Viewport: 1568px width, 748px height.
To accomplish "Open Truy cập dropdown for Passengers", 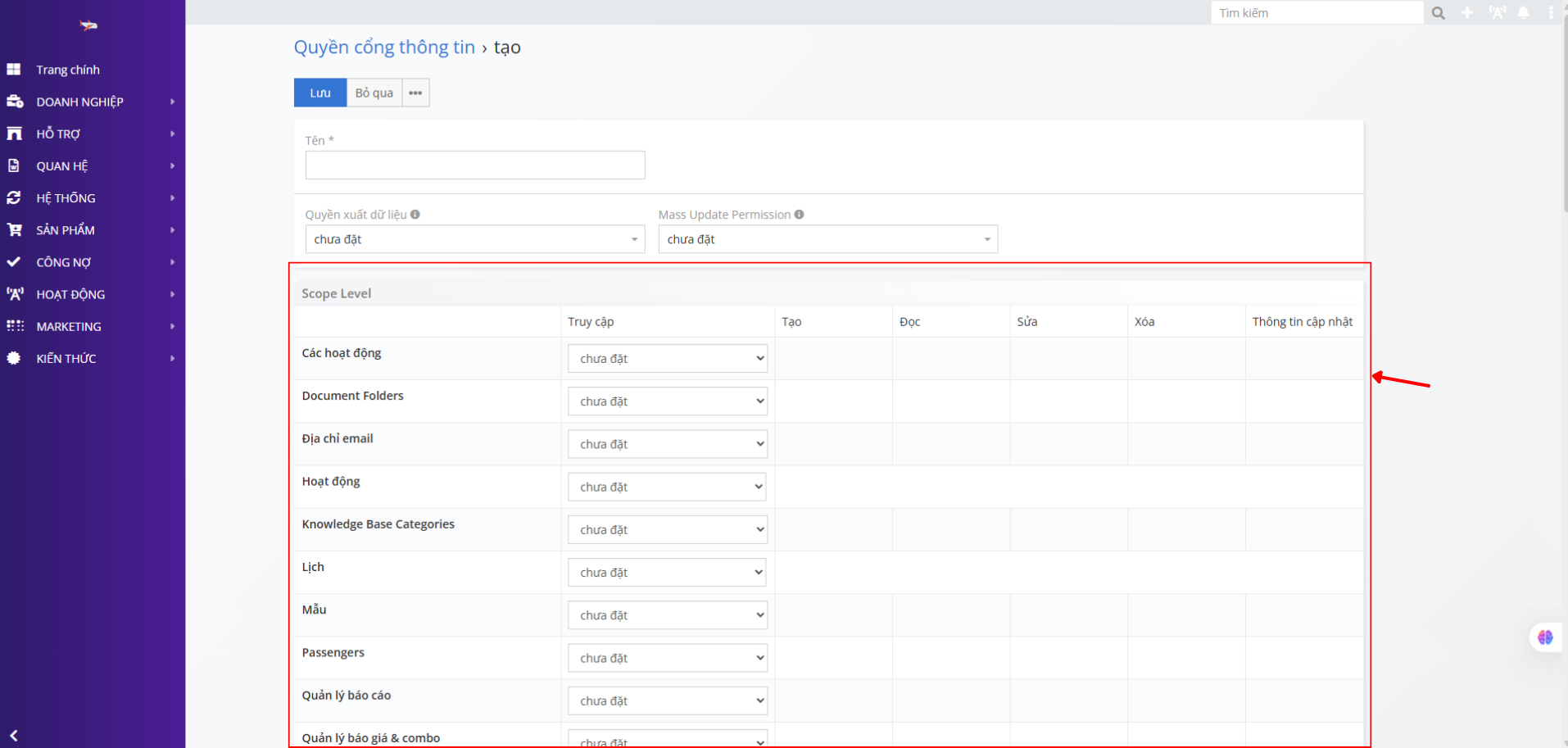I will tap(667, 658).
